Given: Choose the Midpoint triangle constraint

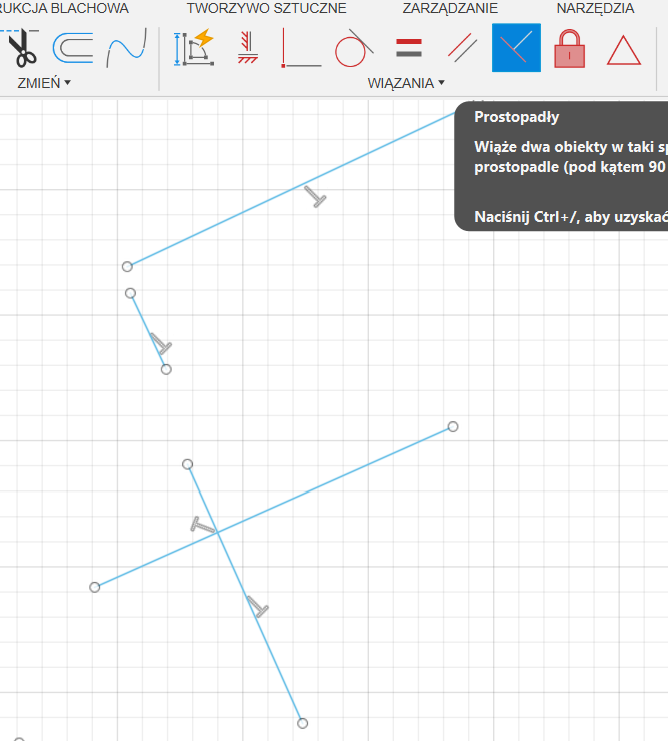Looking at the screenshot, I should click(x=624, y=48).
